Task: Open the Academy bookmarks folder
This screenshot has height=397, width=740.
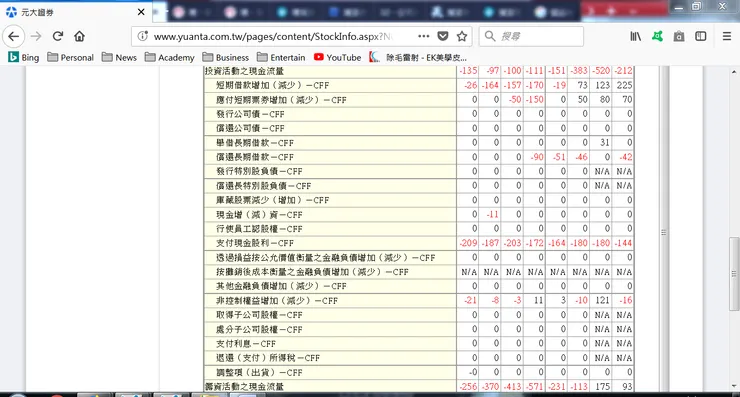Action: 170,58
